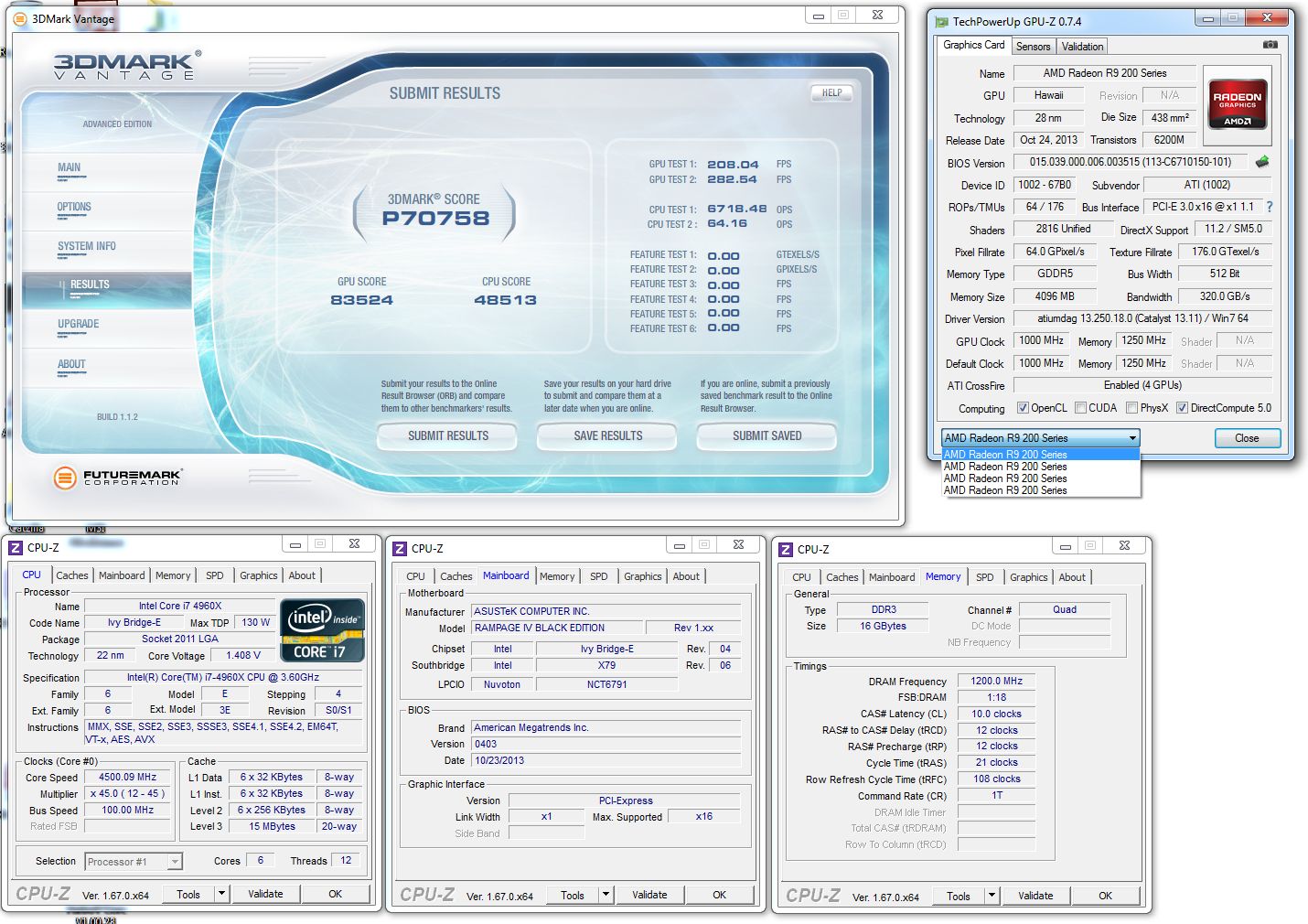Viewport: 1308px width, 924px height.
Task: Open Tools dropdown arrow in CPU-Z Mainboard window
Action: coord(606,895)
